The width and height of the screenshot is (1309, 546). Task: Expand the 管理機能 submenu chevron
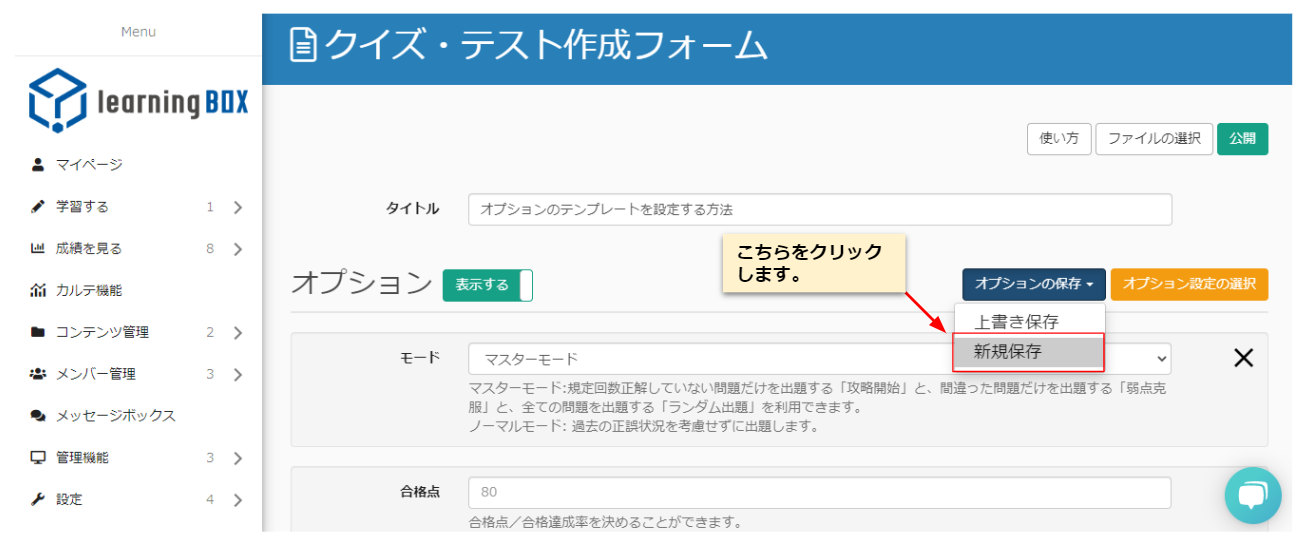[x=238, y=459]
